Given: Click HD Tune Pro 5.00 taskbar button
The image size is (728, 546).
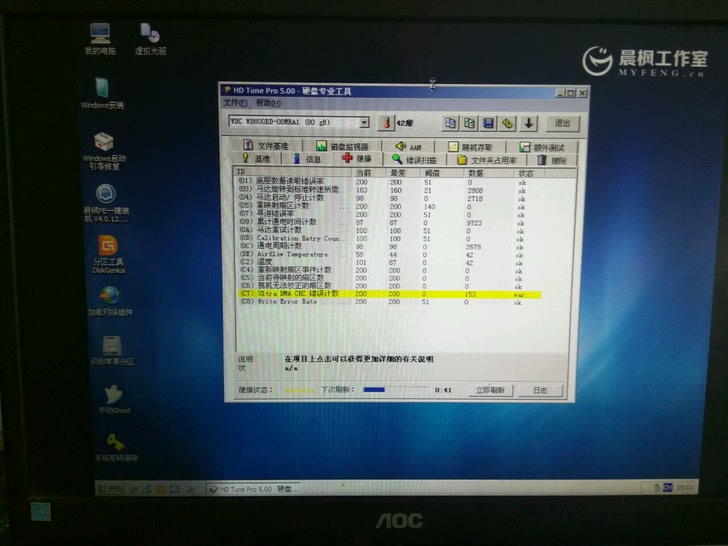Looking at the screenshot, I should coord(254,489).
